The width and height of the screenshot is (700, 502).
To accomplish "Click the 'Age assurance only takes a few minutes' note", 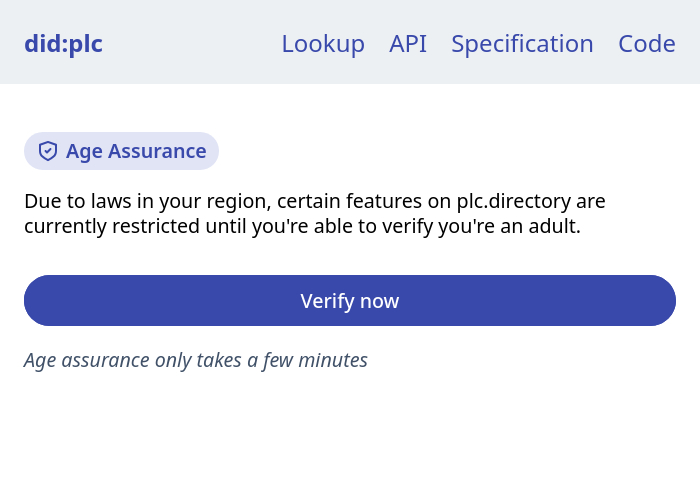I will point(196,360).
